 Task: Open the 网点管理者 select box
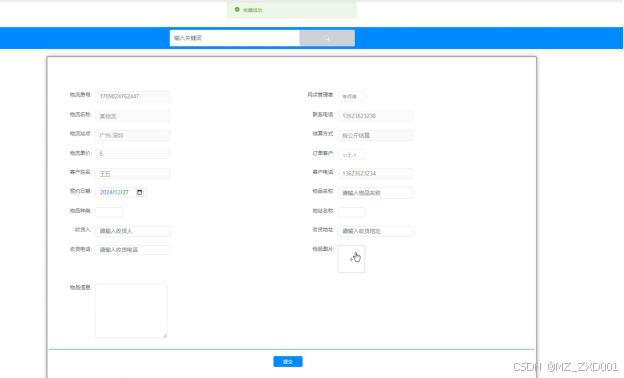point(351,96)
